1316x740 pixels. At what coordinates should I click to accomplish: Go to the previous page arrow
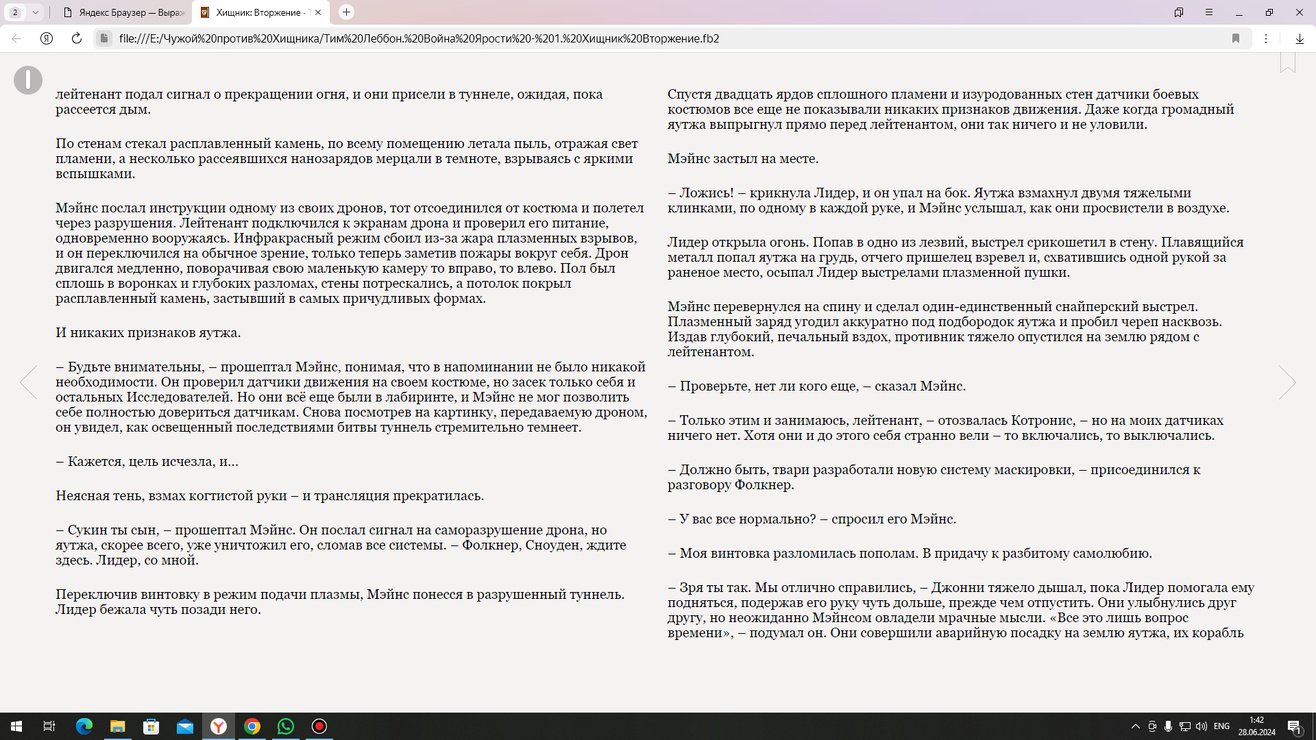[x=28, y=382]
